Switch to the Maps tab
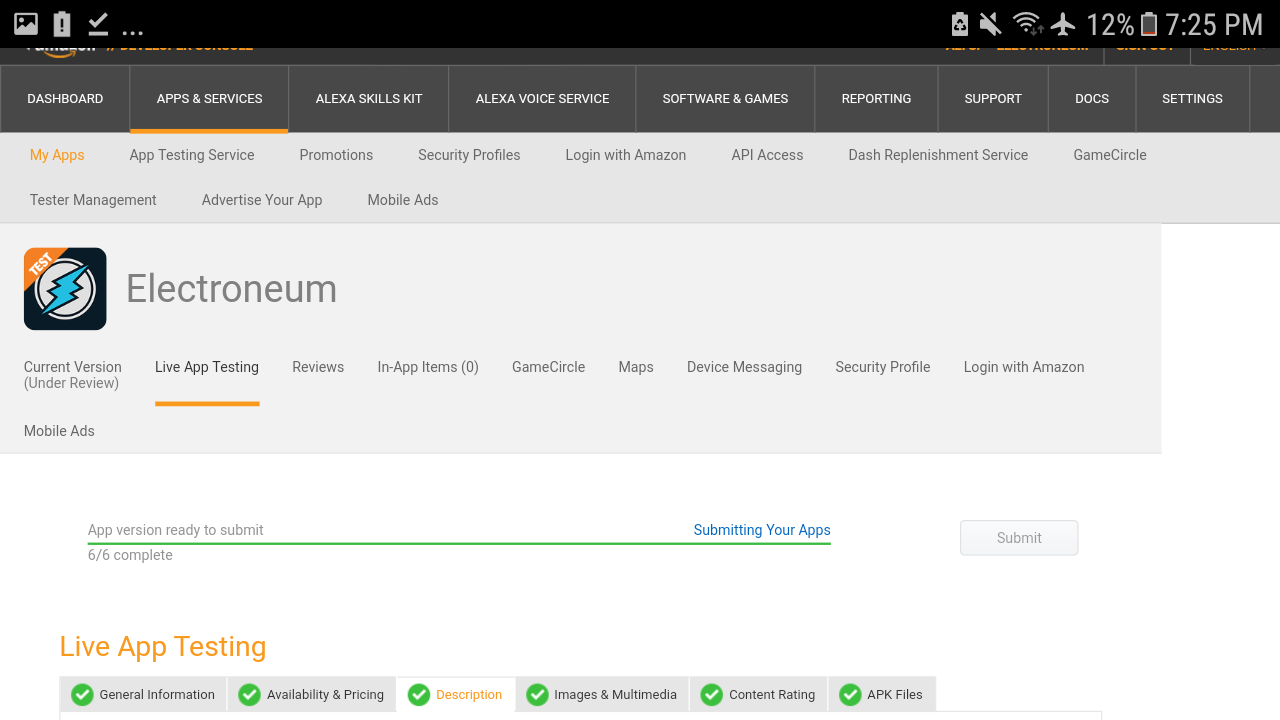The image size is (1280, 720). click(x=636, y=367)
